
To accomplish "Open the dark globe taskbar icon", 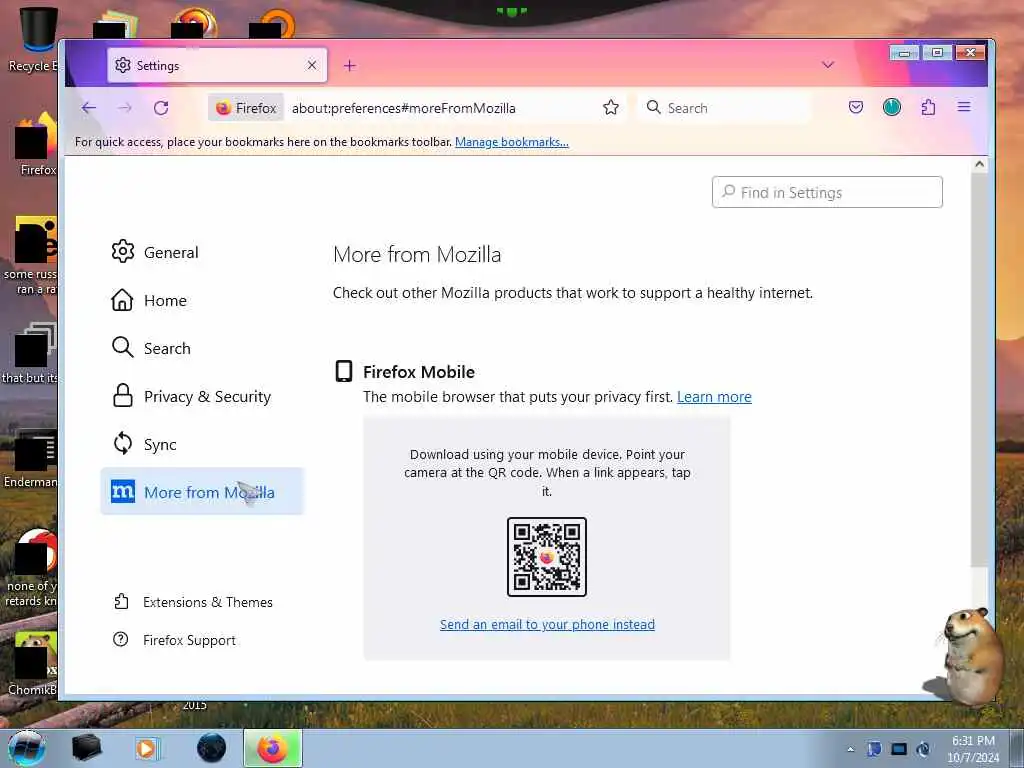I will click(x=211, y=748).
